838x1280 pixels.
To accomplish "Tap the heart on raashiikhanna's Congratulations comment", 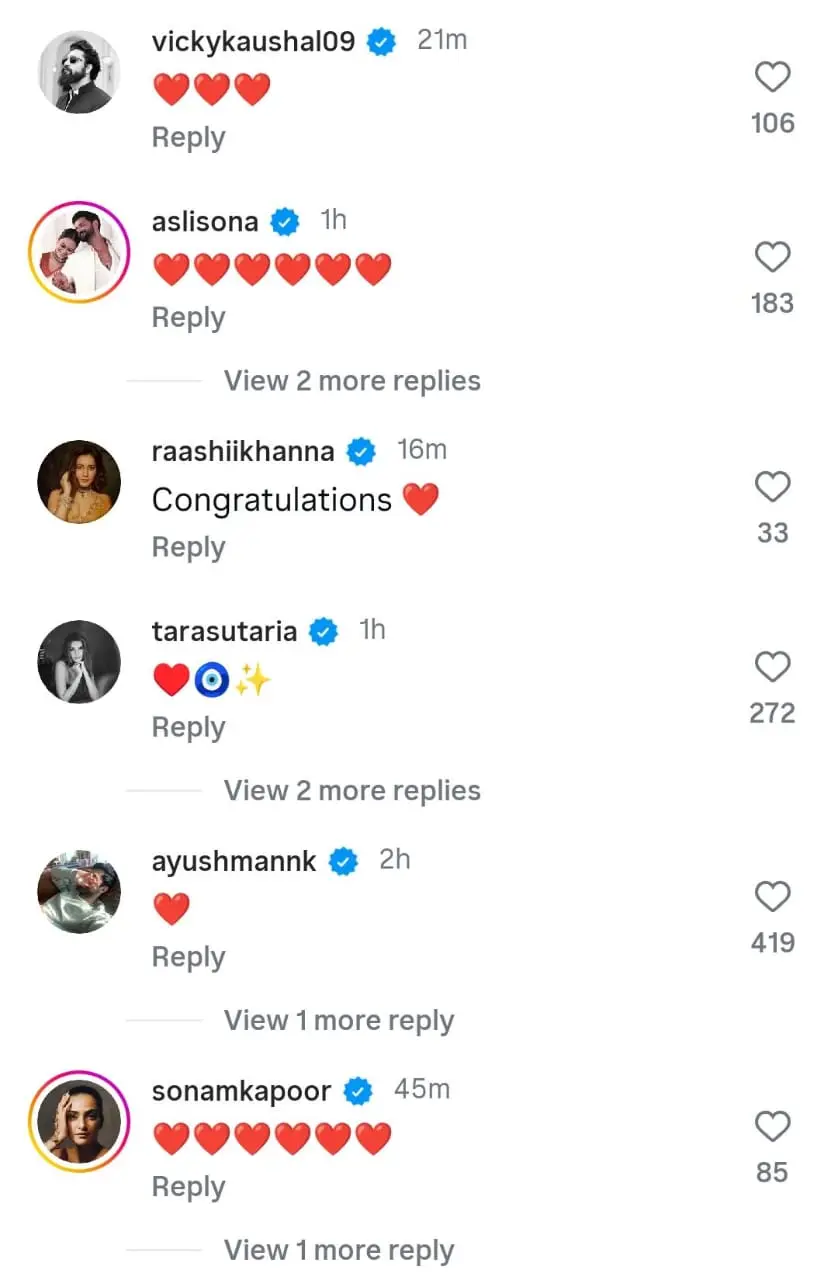I will click(x=772, y=488).
